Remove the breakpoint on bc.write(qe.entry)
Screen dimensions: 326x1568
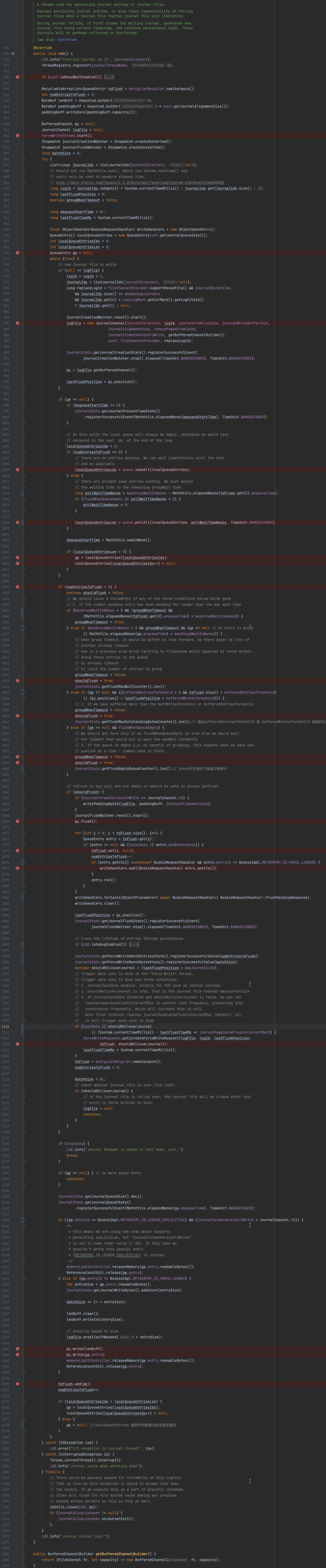point(18,1354)
